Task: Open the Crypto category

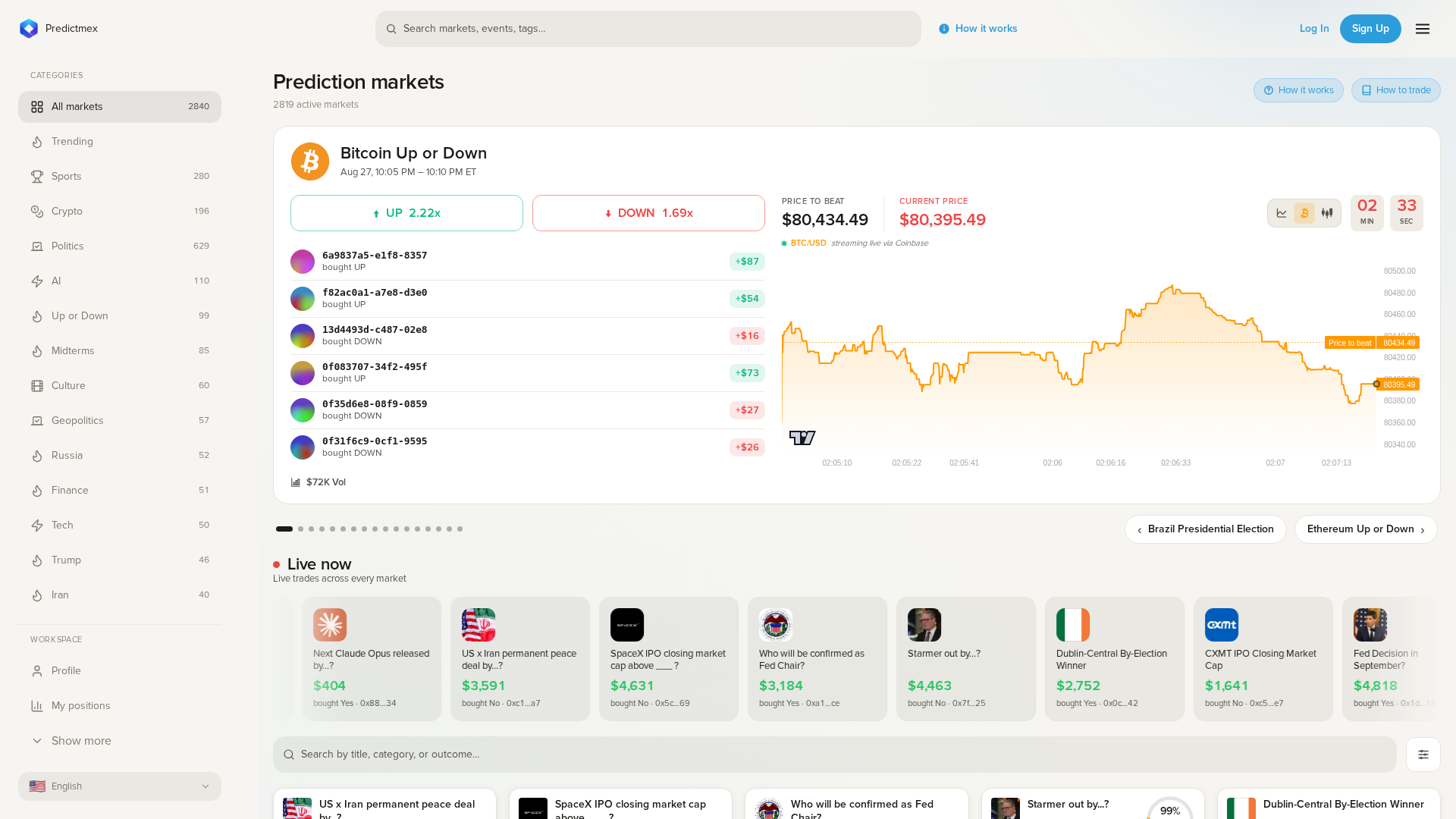Action: click(120, 212)
